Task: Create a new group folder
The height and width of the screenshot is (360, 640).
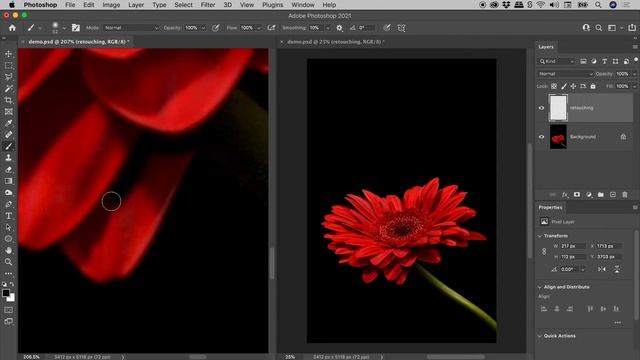Action: pos(601,195)
